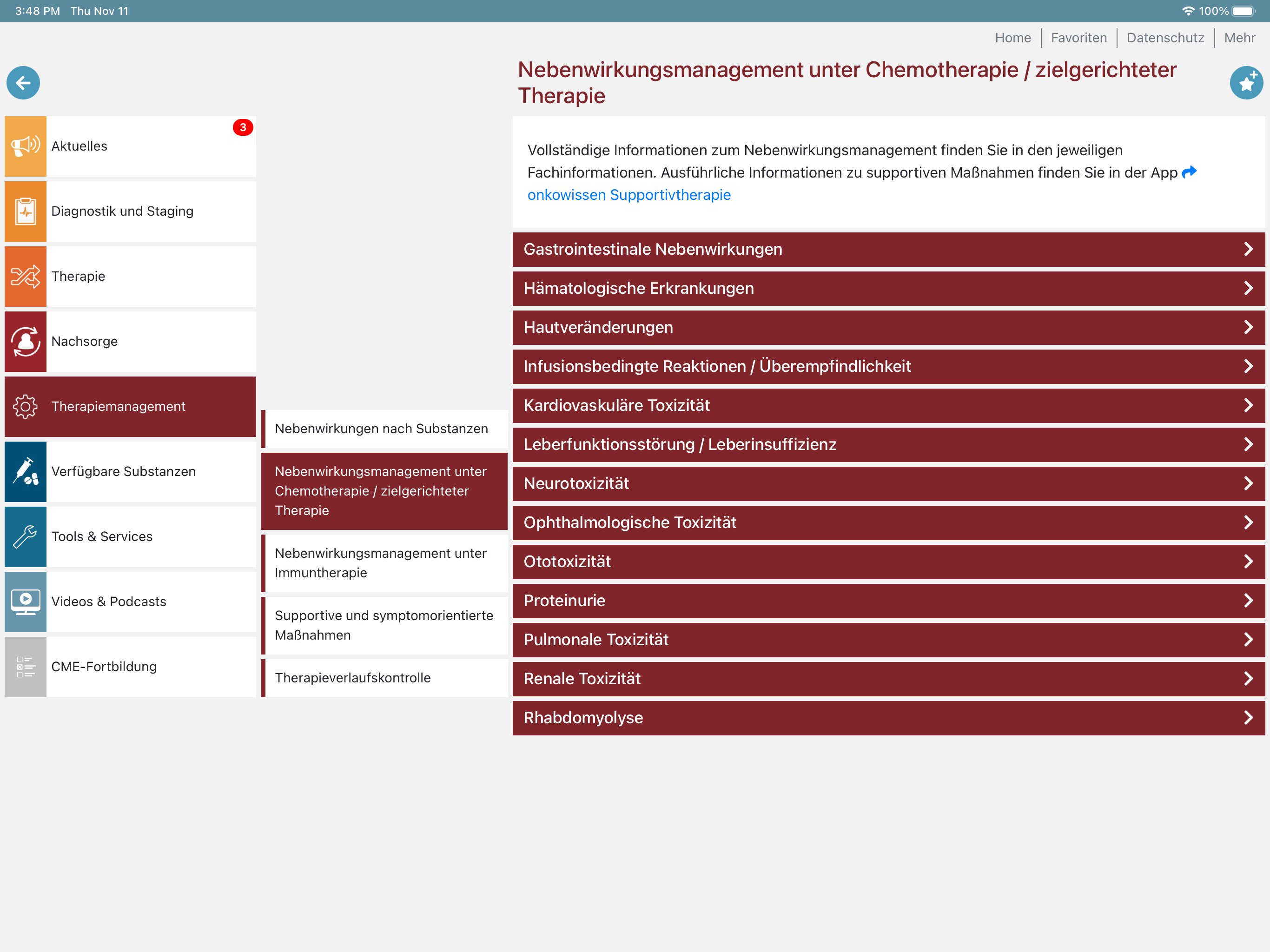The image size is (1270, 952).
Task: Open Aktuelles via megaphone icon
Action: 25,146
